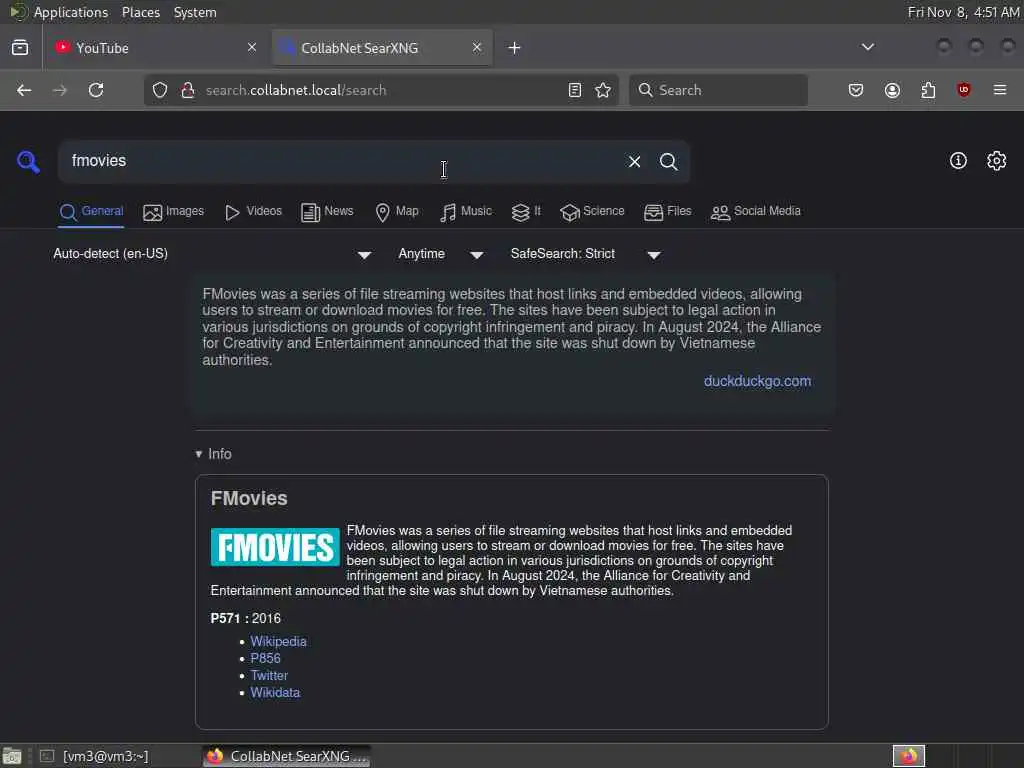The height and width of the screenshot is (768, 1024).
Task: Open the Places menu
Action: tap(140, 12)
